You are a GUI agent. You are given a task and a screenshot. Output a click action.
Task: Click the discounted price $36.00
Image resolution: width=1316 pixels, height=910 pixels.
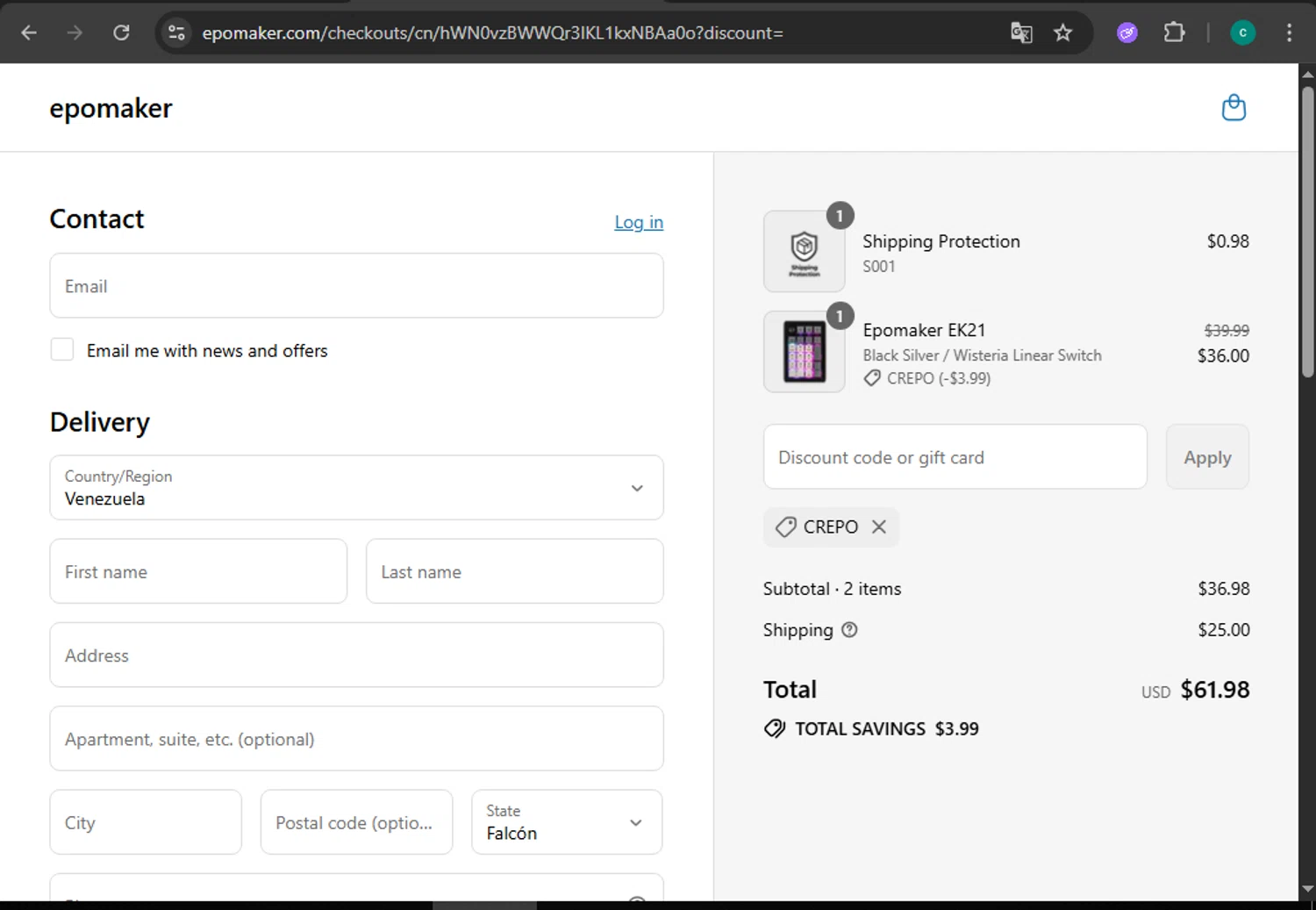[x=1223, y=355]
